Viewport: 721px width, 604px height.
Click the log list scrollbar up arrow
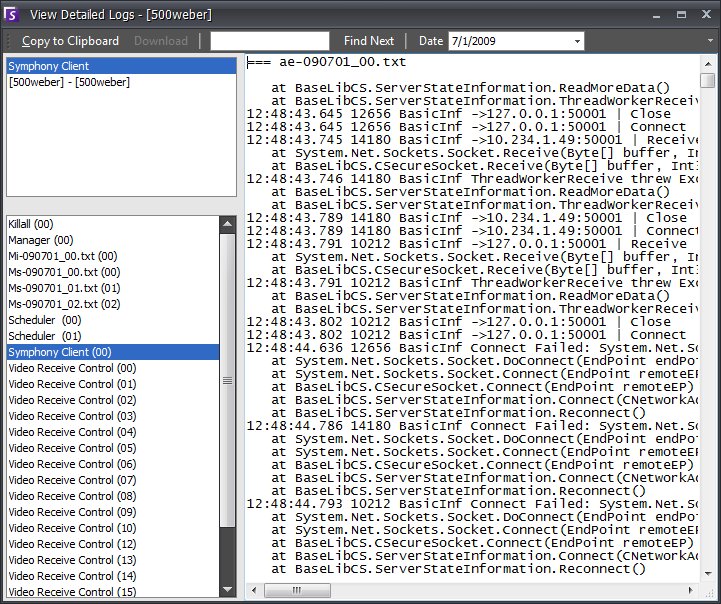click(x=228, y=224)
